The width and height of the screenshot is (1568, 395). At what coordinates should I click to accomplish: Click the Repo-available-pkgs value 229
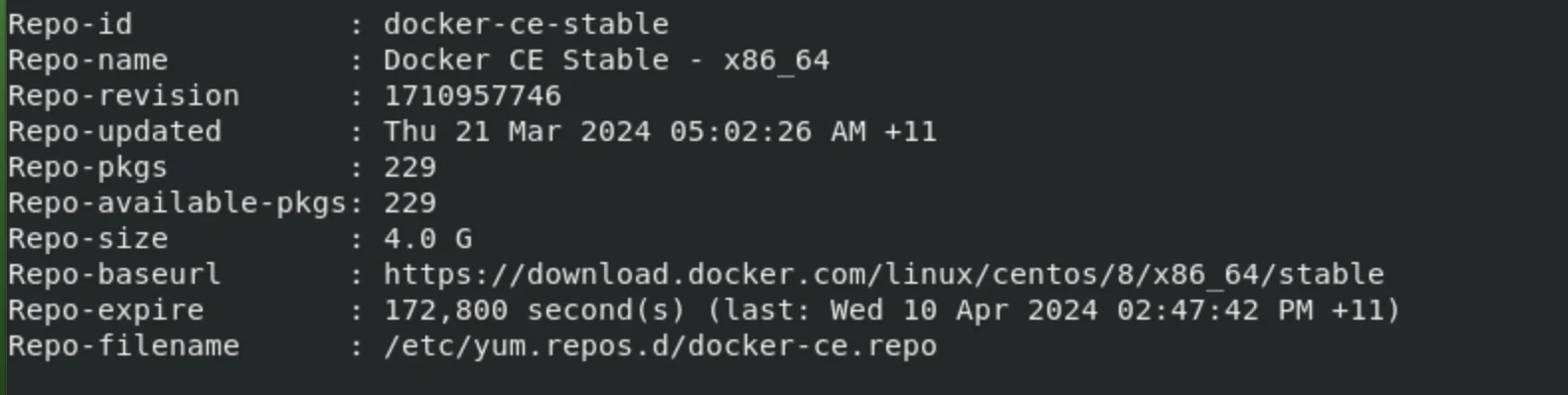pyautogui.click(x=409, y=202)
